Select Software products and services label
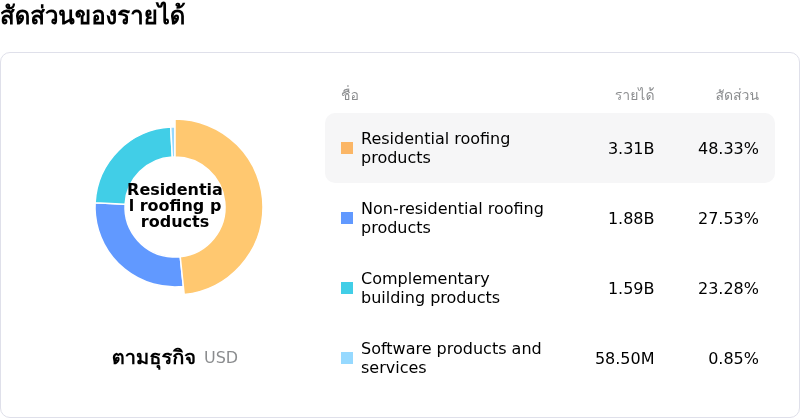The width and height of the screenshot is (800, 418). [451, 358]
